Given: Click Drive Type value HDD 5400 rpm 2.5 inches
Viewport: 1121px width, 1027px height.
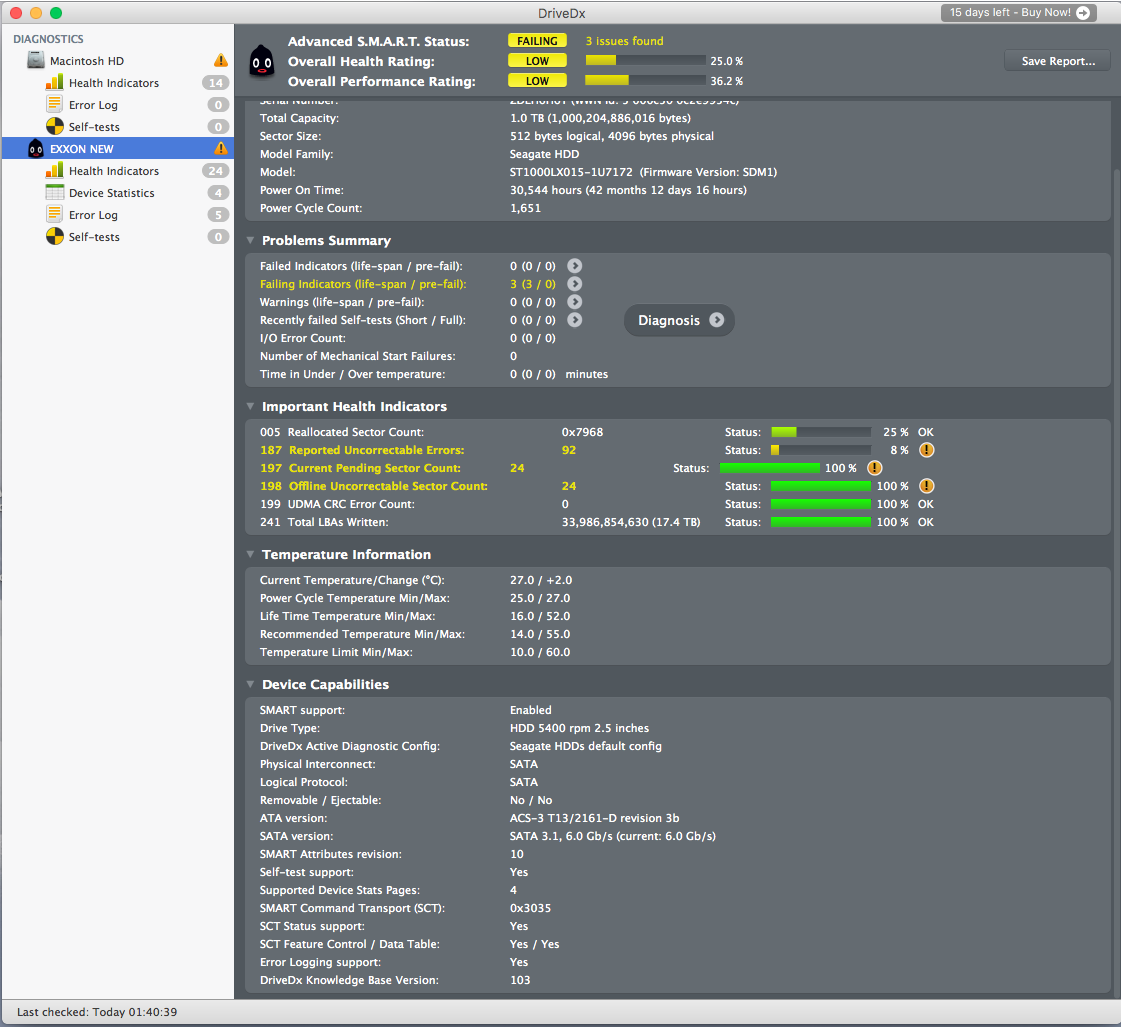Looking at the screenshot, I should coord(579,728).
